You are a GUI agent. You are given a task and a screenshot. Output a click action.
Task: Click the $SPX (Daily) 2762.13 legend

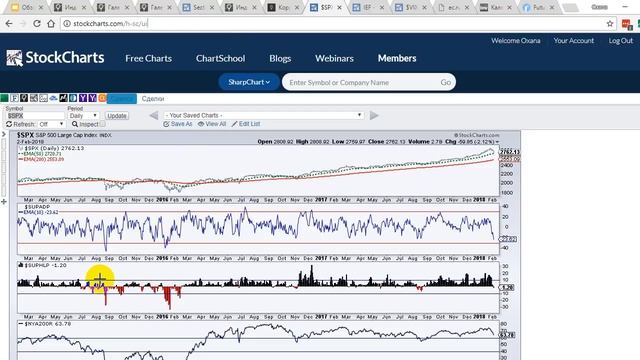(54, 148)
